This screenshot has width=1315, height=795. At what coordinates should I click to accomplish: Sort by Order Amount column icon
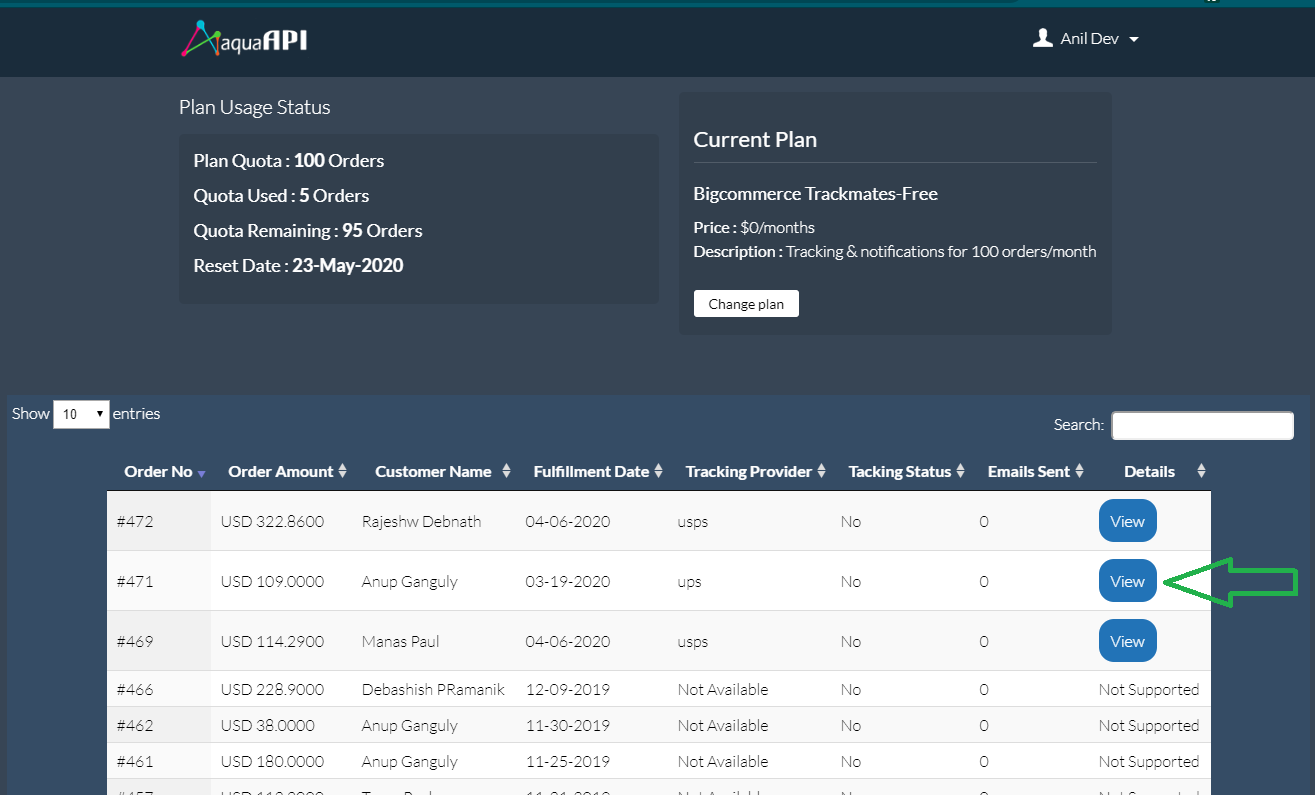pyautogui.click(x=343, y=471)
